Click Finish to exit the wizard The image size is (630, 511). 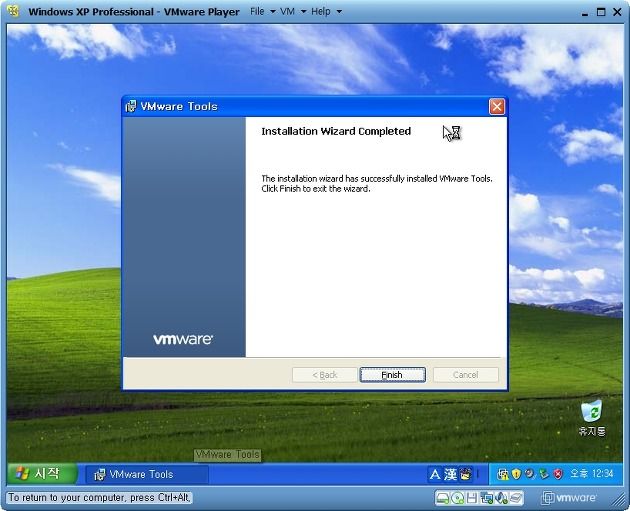point(393,375)
